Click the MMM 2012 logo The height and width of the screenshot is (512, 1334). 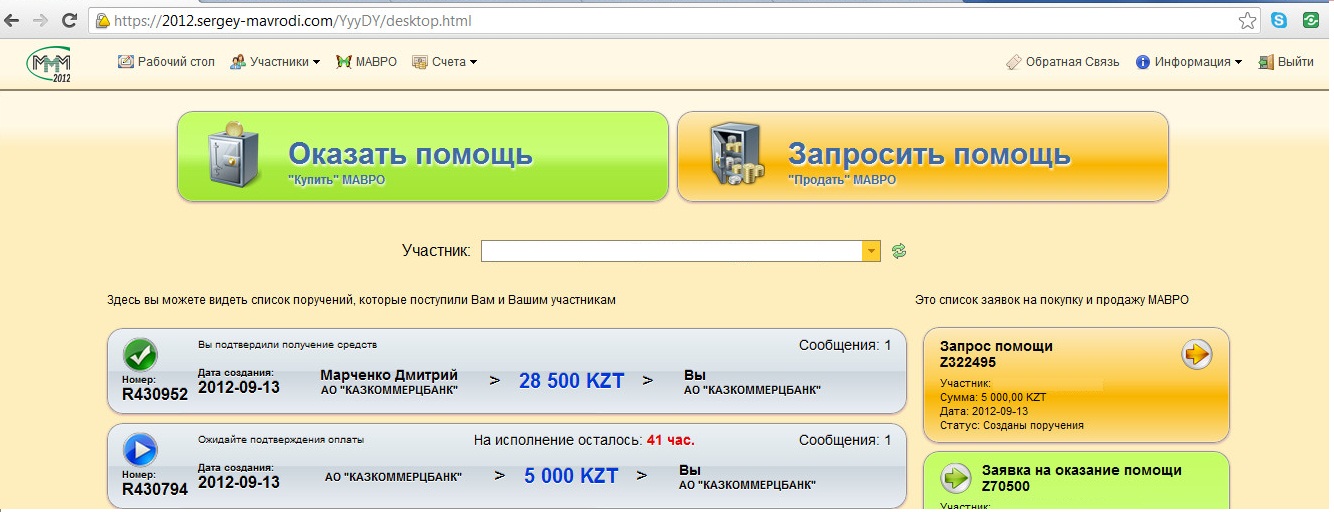point(49,64)
